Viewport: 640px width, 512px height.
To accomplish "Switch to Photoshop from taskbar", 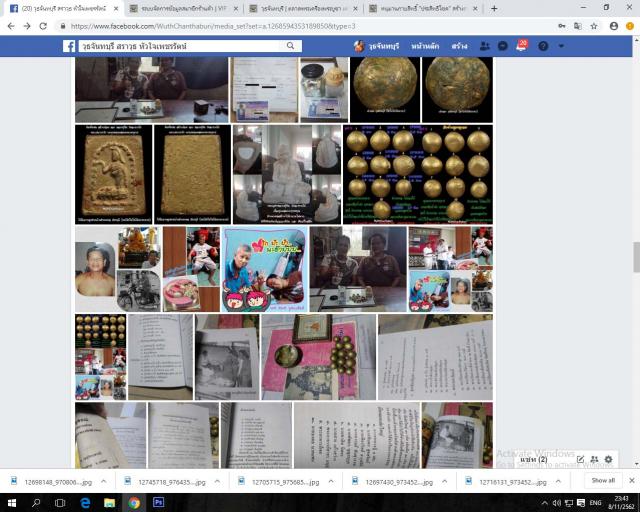I will tap(158, 502).
